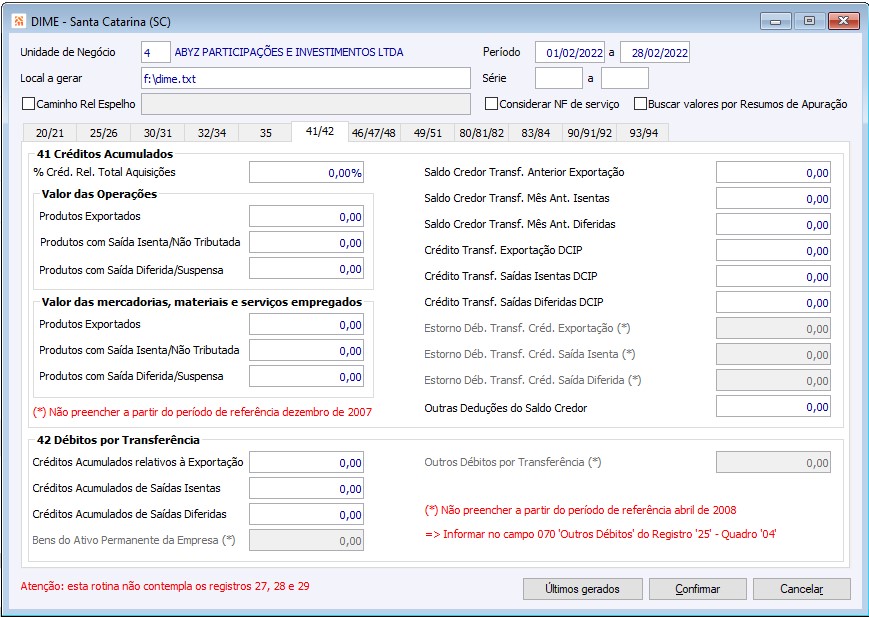The image size is (869, 617).
Task: Open the 25/26 tab
Action: pyautogui.click(x=103, y=133)
